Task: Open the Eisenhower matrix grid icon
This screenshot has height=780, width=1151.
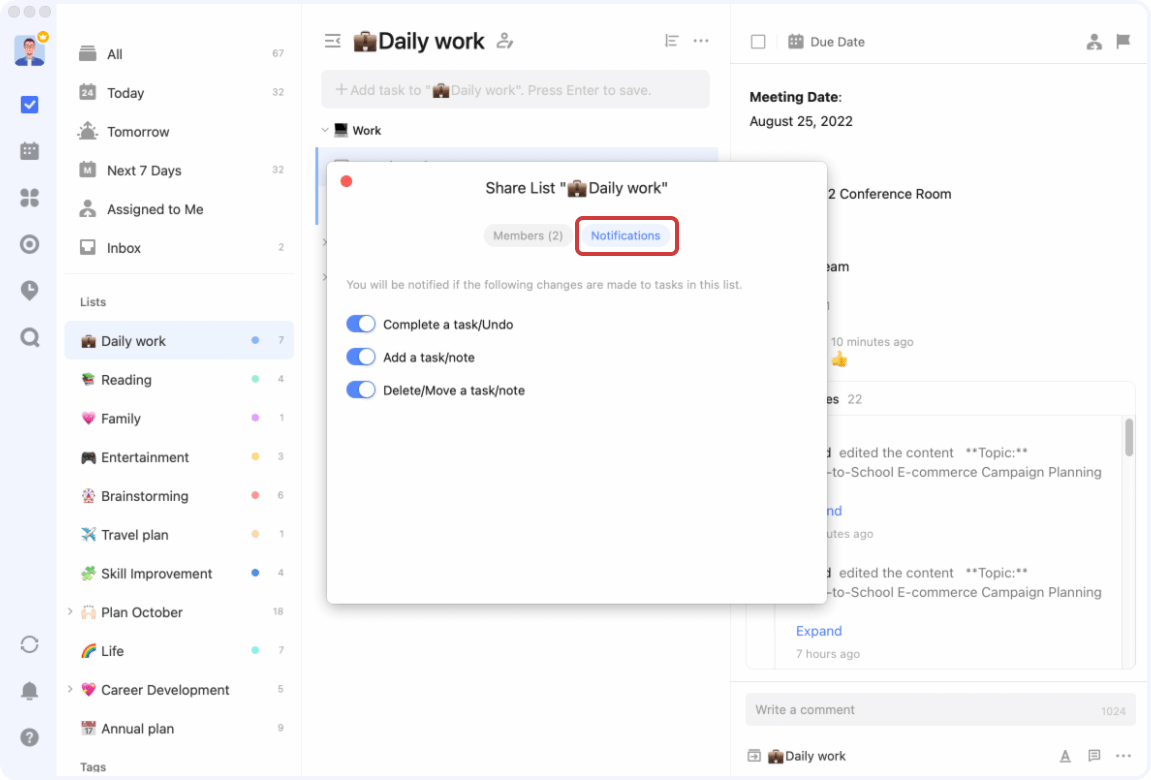Action: point(29,197)
